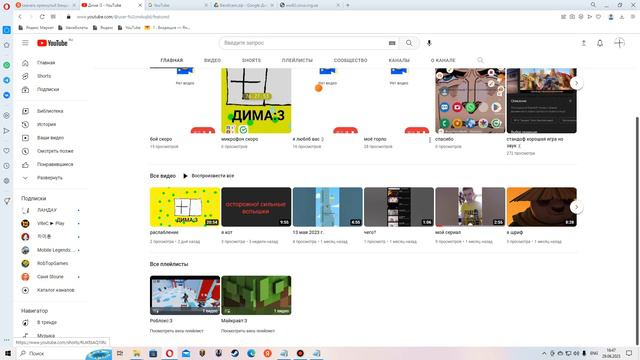
Task: Go back with Opera back arrow
Action: point(20,17)
